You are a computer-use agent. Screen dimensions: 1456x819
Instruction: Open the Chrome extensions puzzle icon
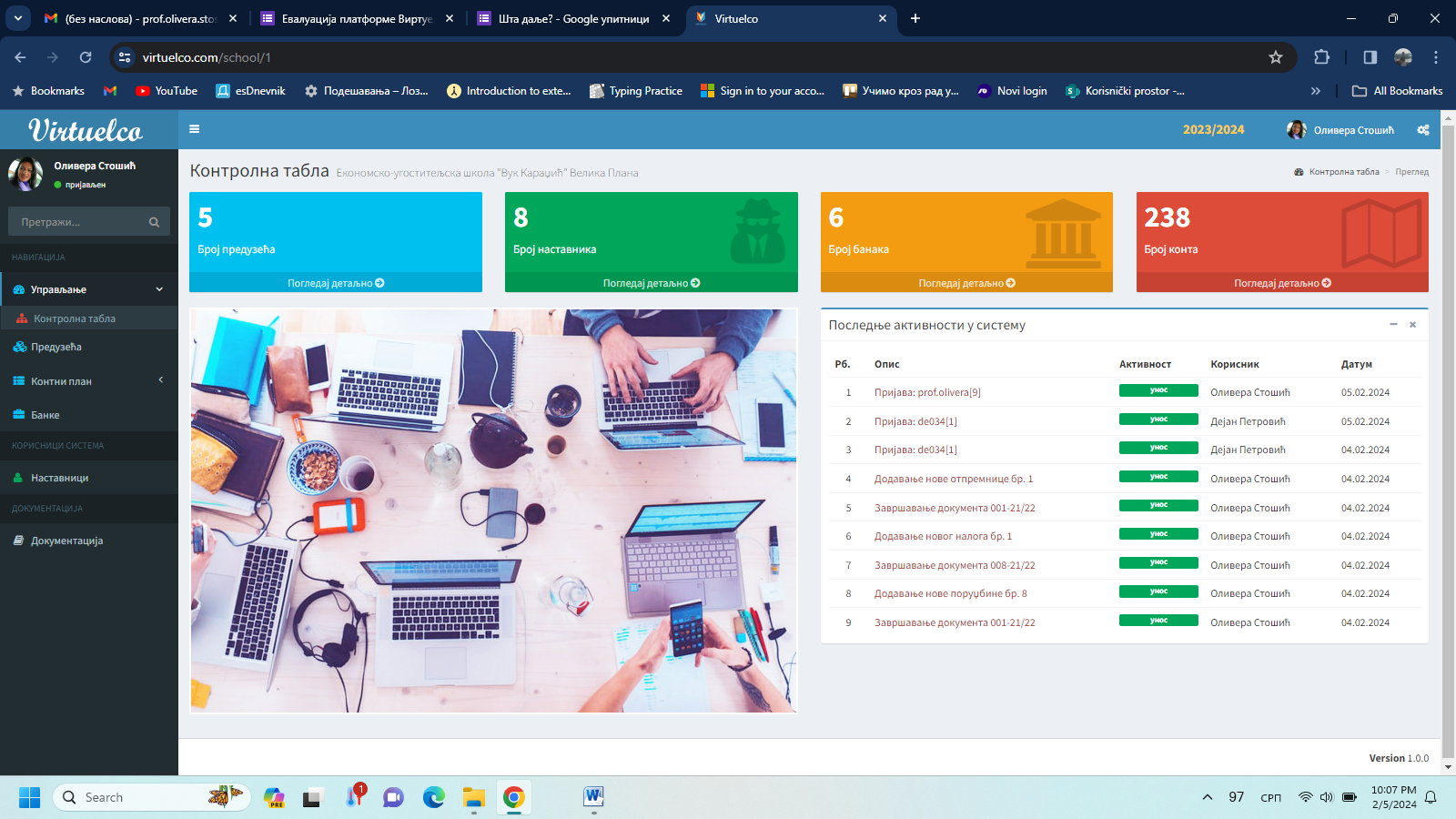[1321, 57]
